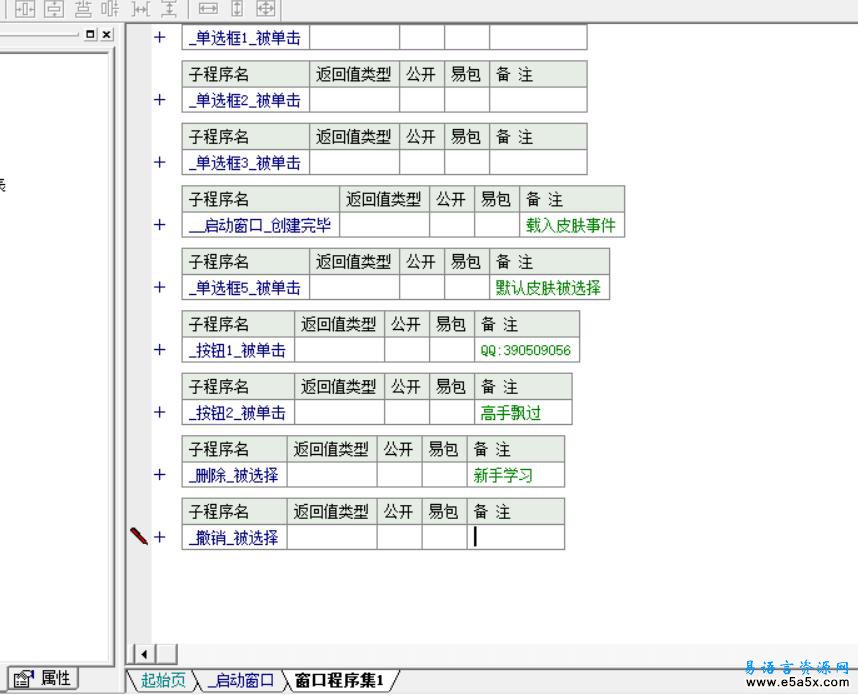Select the subroutine name __启动窗口_创建完毕

(260, 225)
